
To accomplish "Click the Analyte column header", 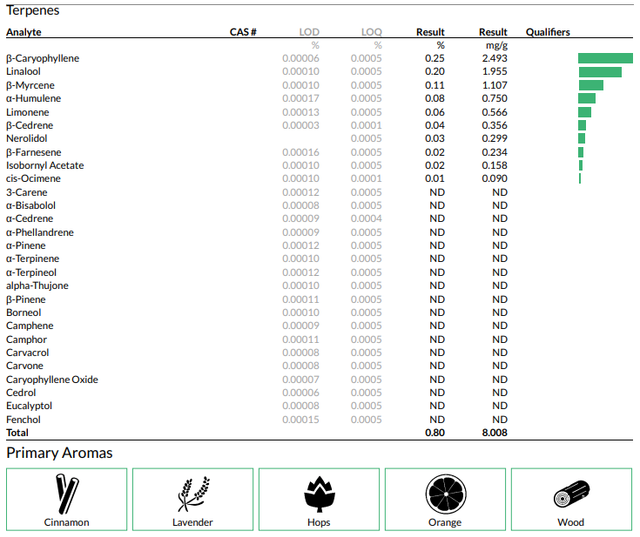I will (24, 32).
